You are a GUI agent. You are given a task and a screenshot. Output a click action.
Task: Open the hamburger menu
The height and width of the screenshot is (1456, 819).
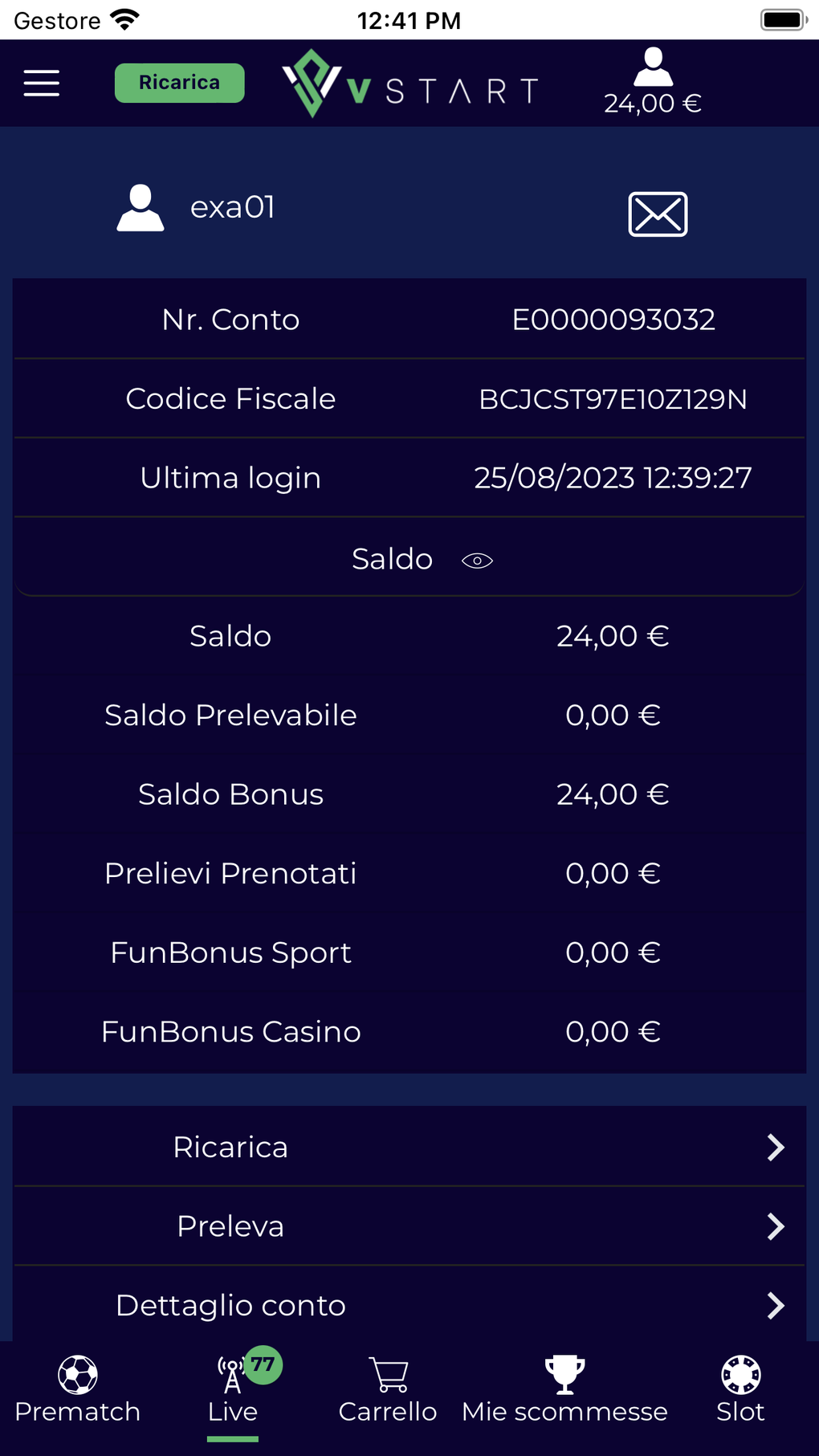click(42, 83)
